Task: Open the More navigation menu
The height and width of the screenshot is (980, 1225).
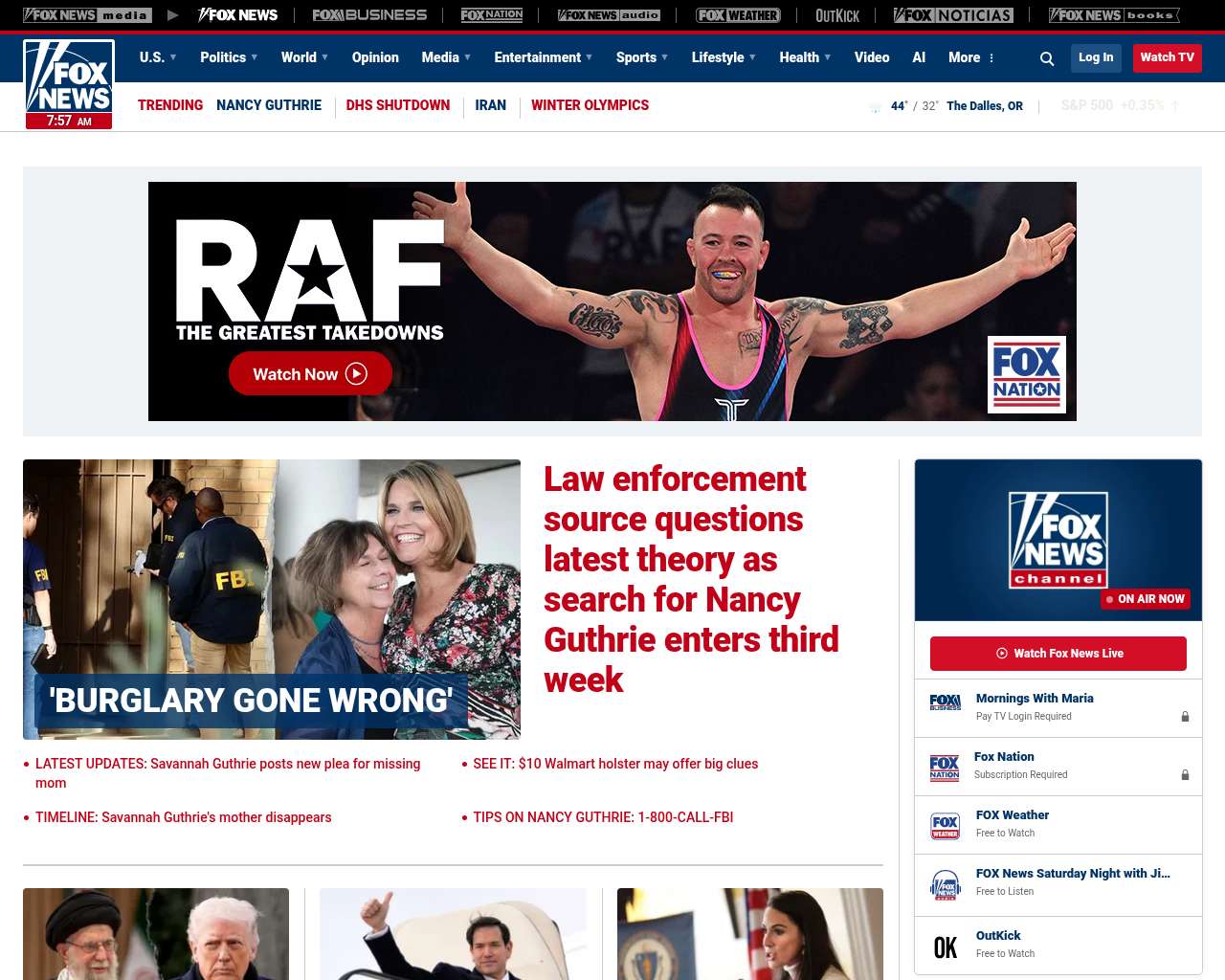Action: [x=971, y=57]
